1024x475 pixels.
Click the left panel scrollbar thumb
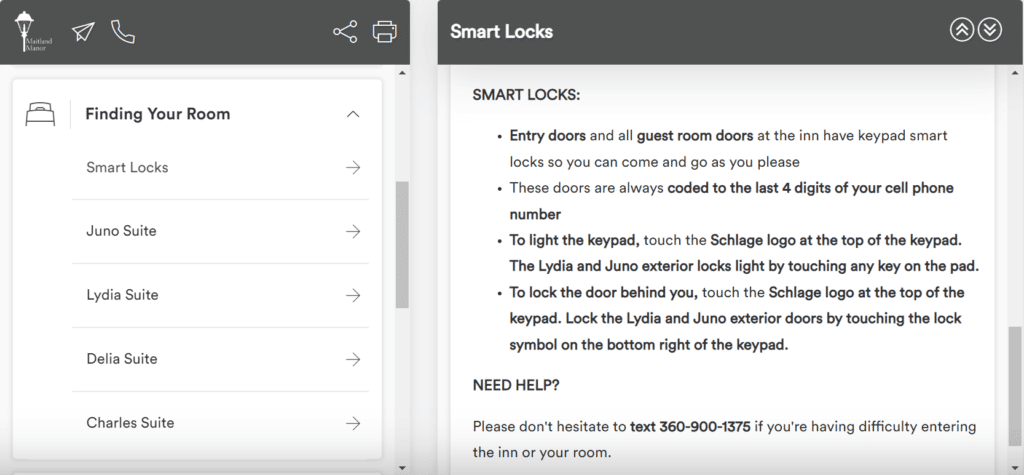402,245
